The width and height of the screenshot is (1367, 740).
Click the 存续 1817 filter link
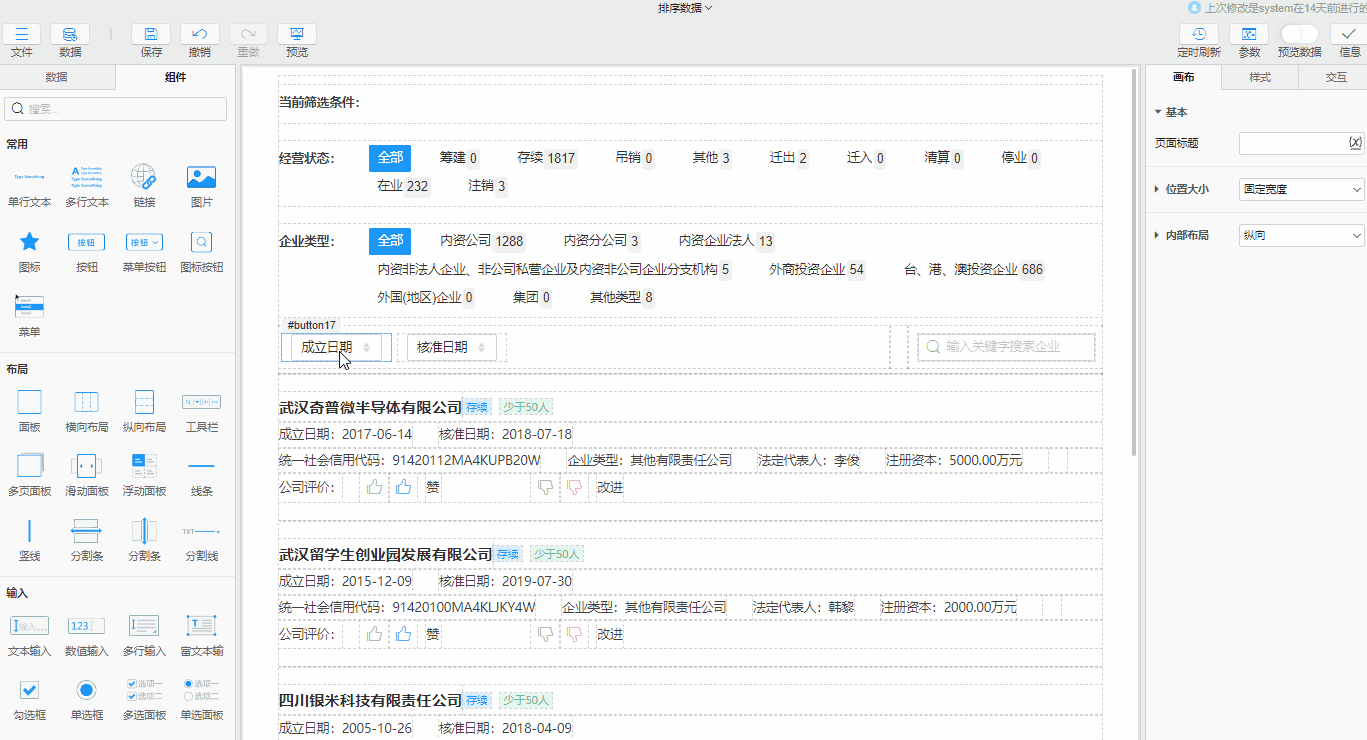pyautogui.click(x=547, y=158)
